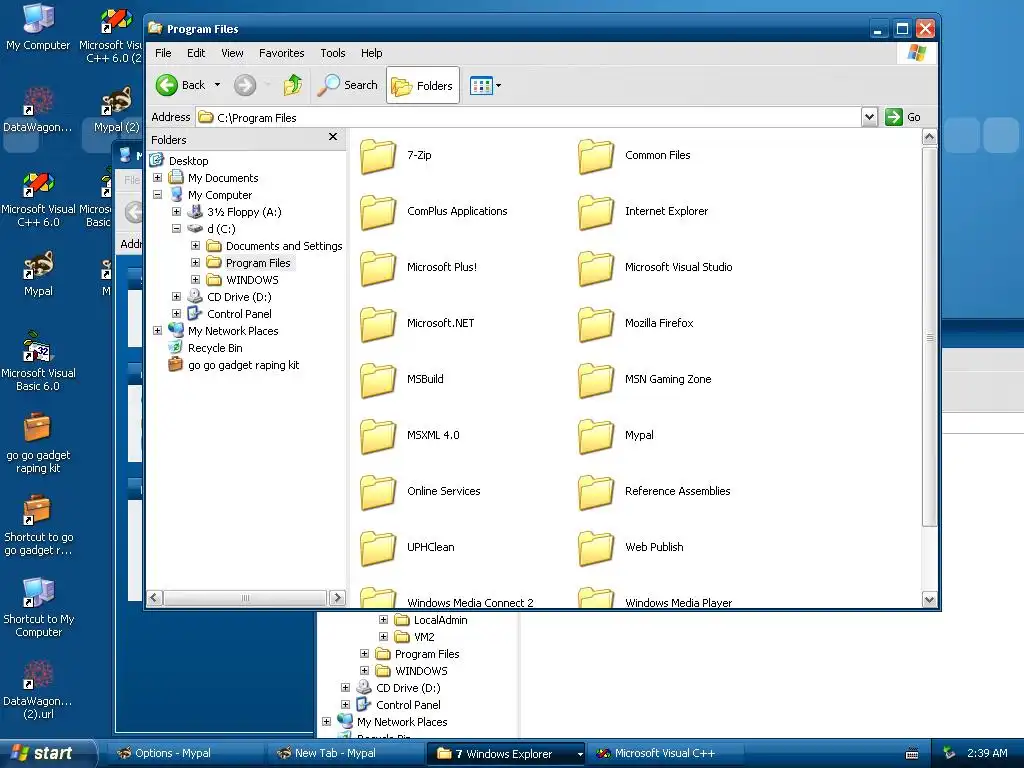Select the MSXML 4.0 folder icon
Viewport: 1024px width, 768px height.
(x=378, y=436)
